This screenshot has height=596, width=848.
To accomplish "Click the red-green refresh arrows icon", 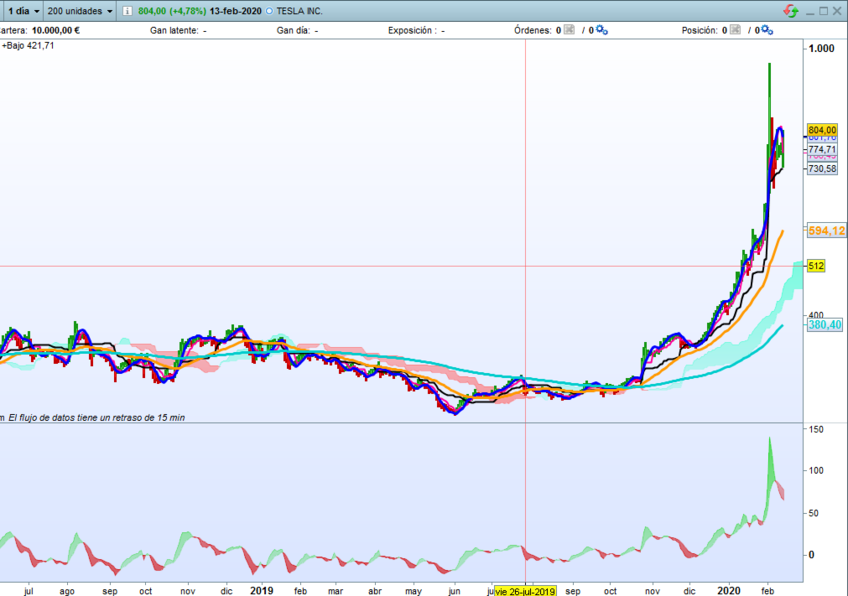I will pos(791,11).
